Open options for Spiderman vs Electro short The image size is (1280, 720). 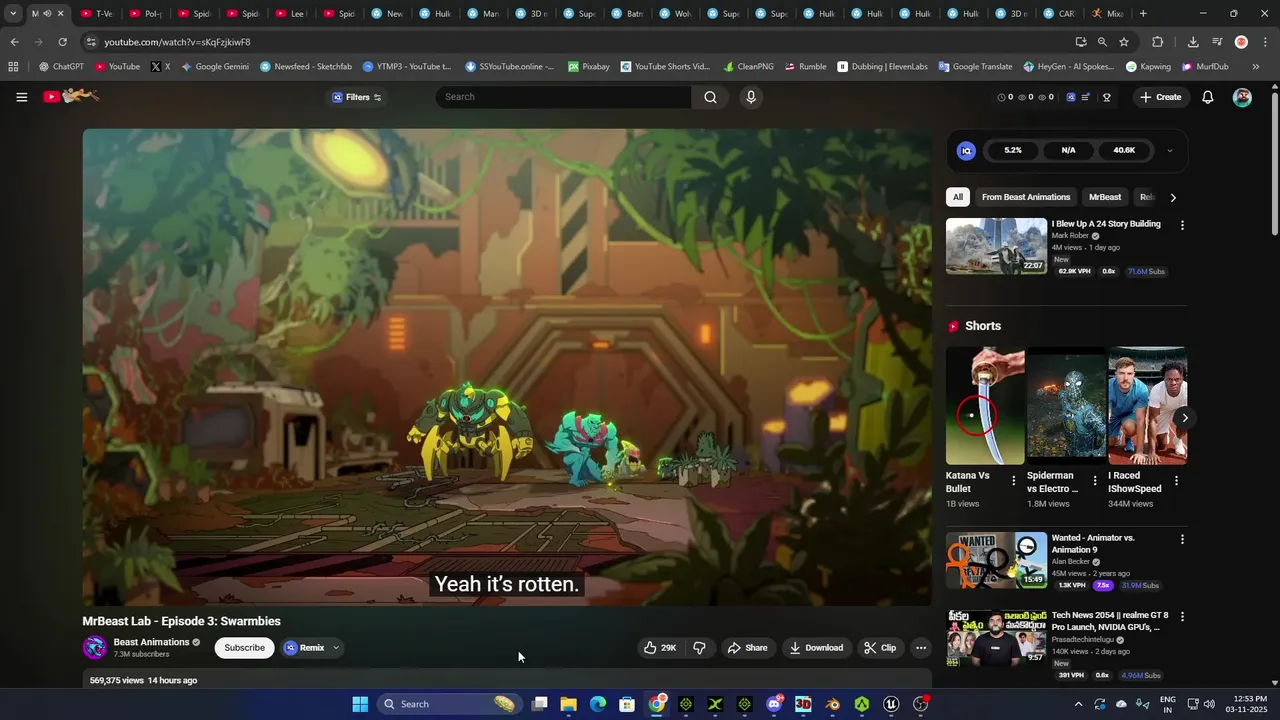click(1095, 481)
